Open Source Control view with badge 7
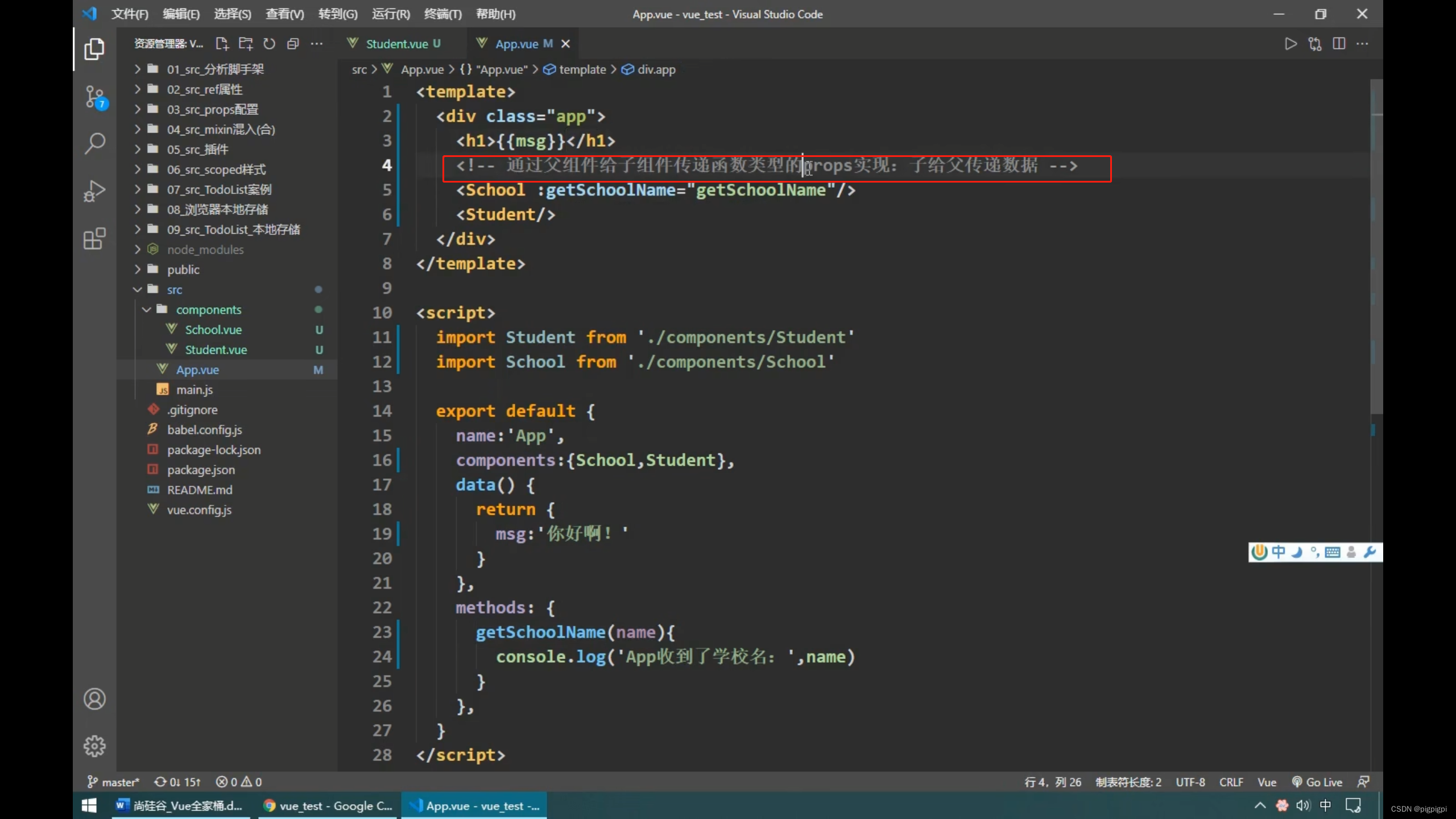 click(x=96, y=97)
